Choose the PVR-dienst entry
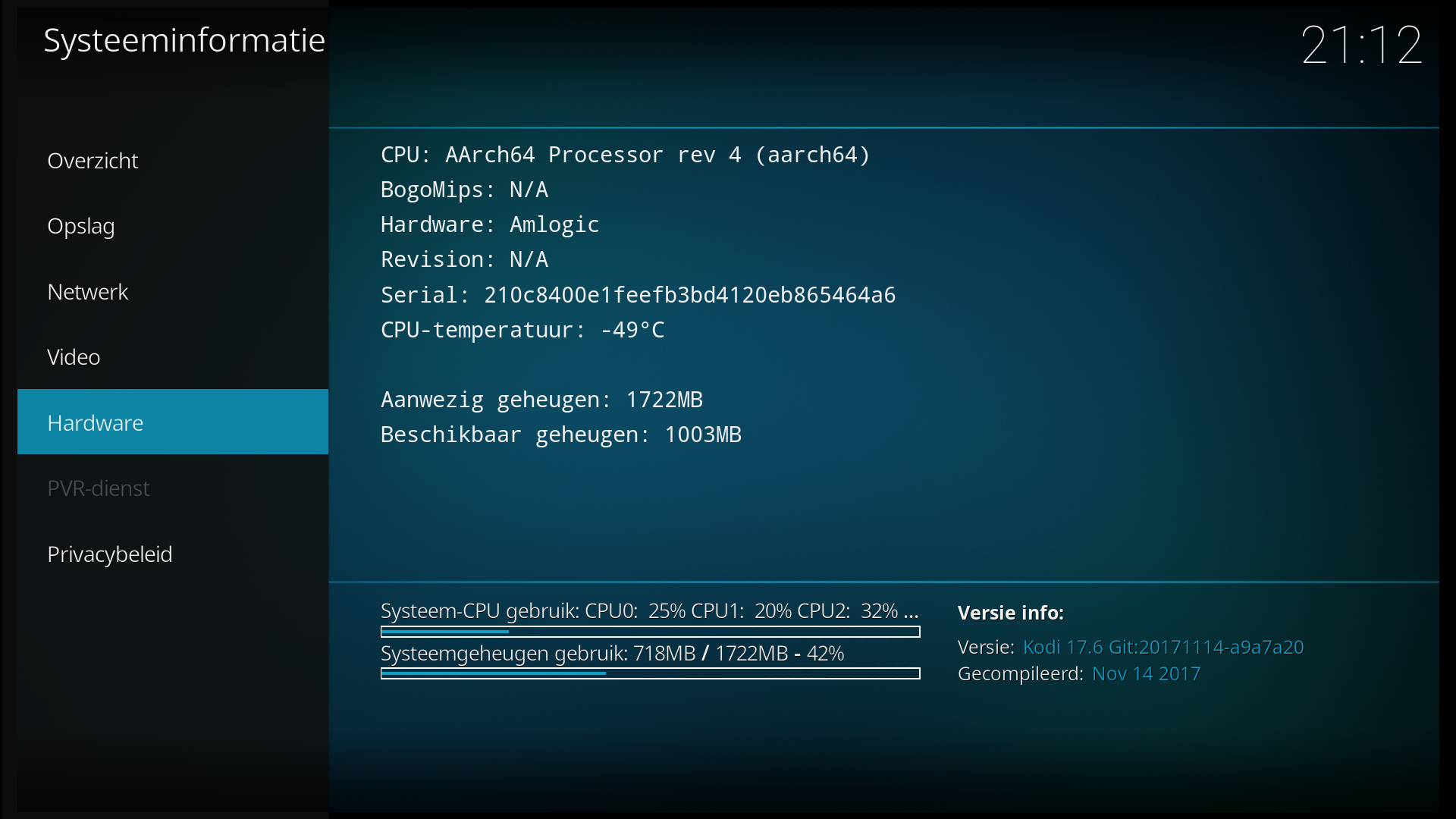Image resolution: width=1456 pixels, height=819 pixels. point(173,488)
